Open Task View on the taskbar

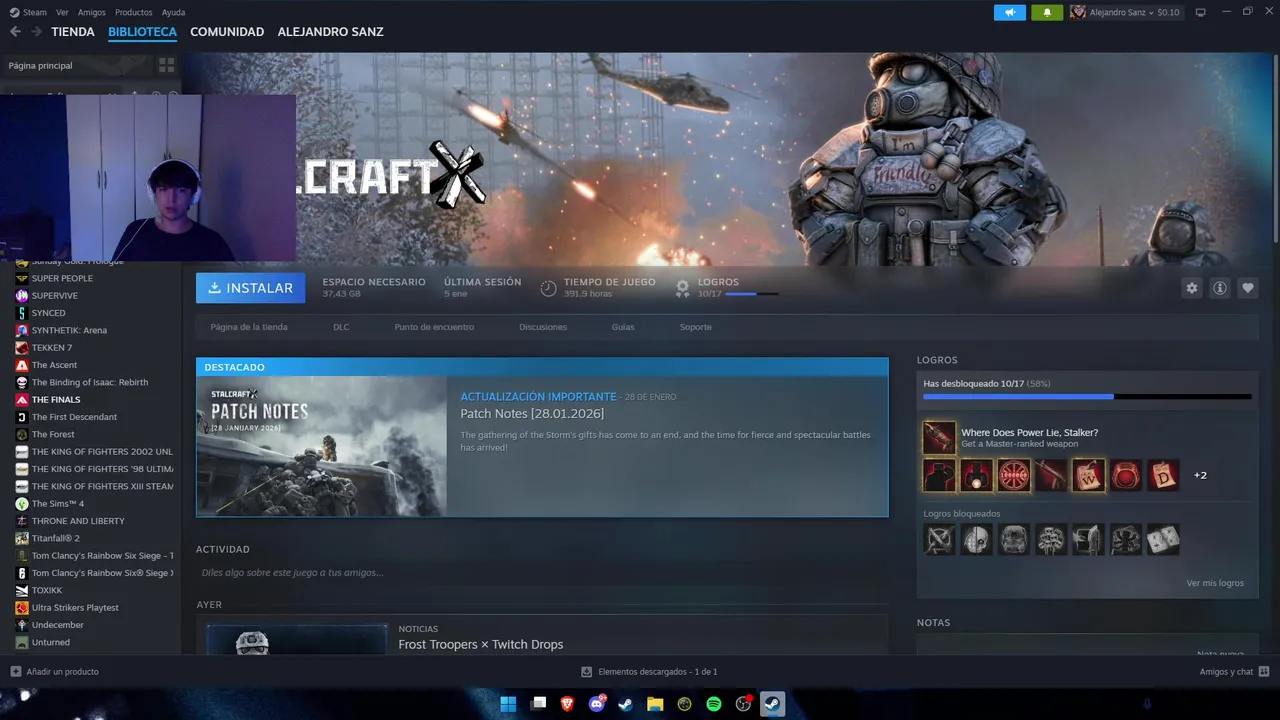(539, 704)
